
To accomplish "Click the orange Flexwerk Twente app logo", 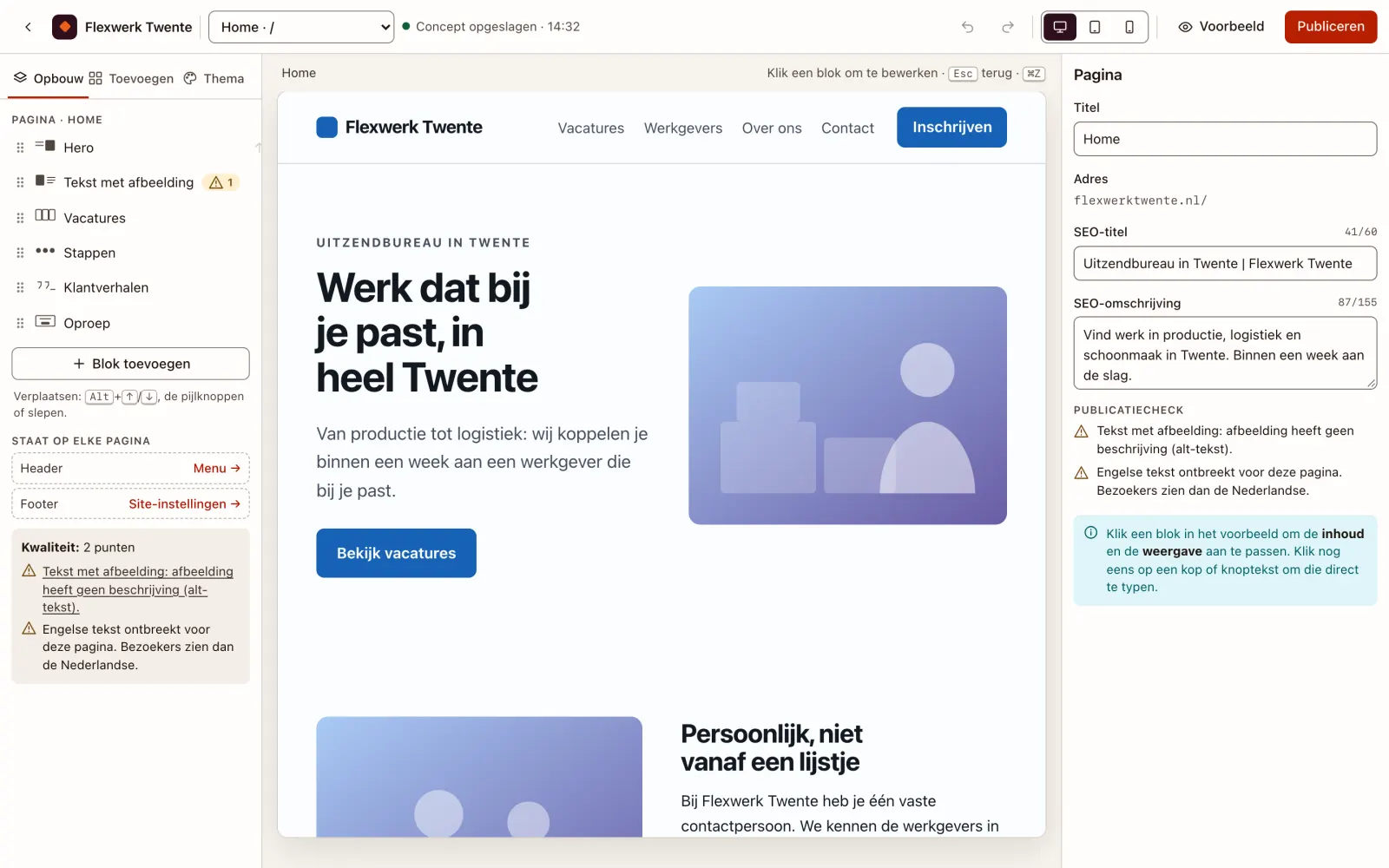I will tap(64, 27).
